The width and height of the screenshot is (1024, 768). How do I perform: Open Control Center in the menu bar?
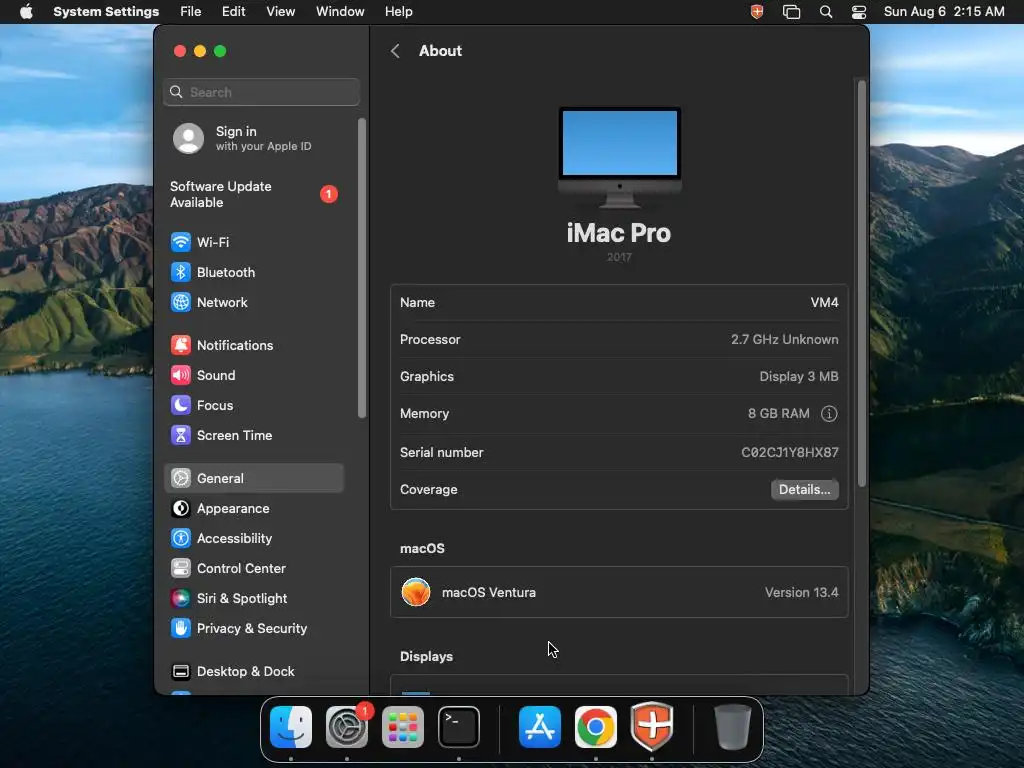point(859,12)
